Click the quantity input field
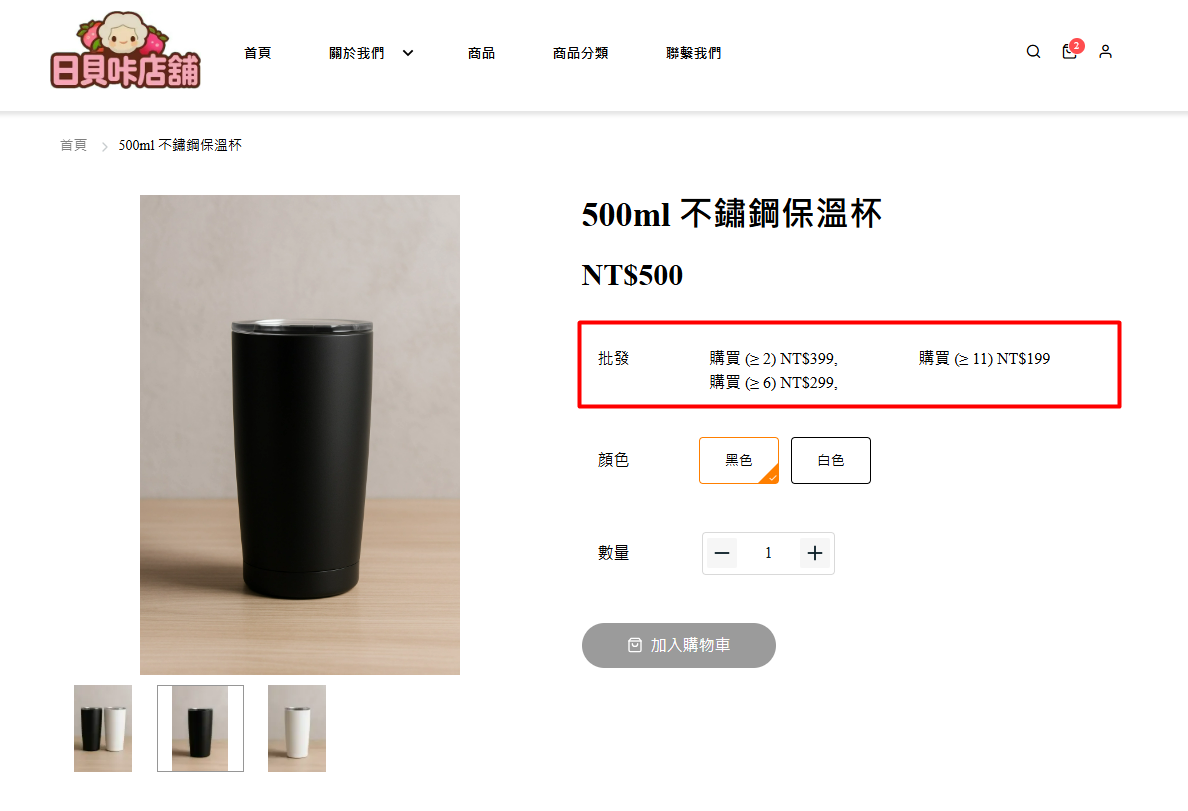The image size is (1188, 811). 768,553
